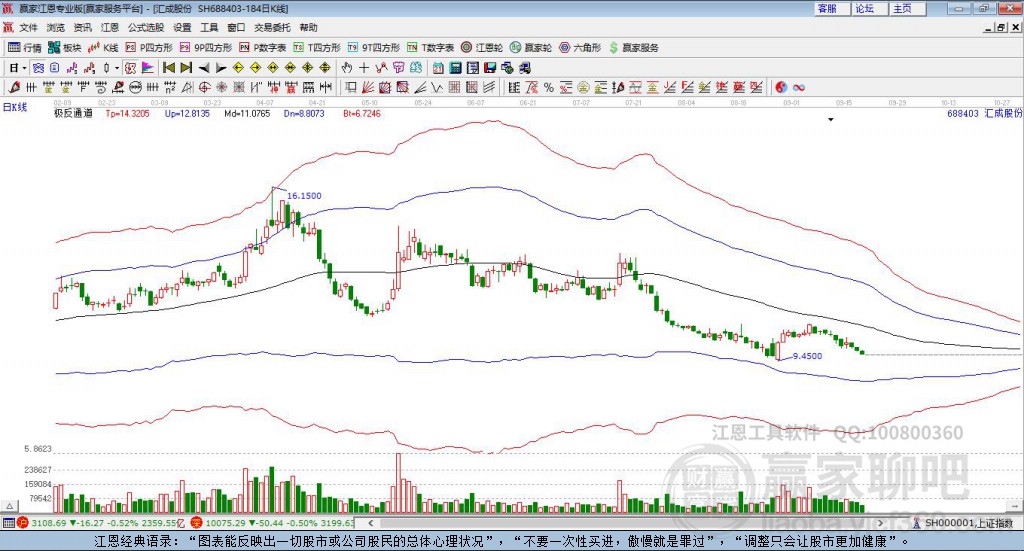Click the small black triangle marker above chart

point(831,120)
